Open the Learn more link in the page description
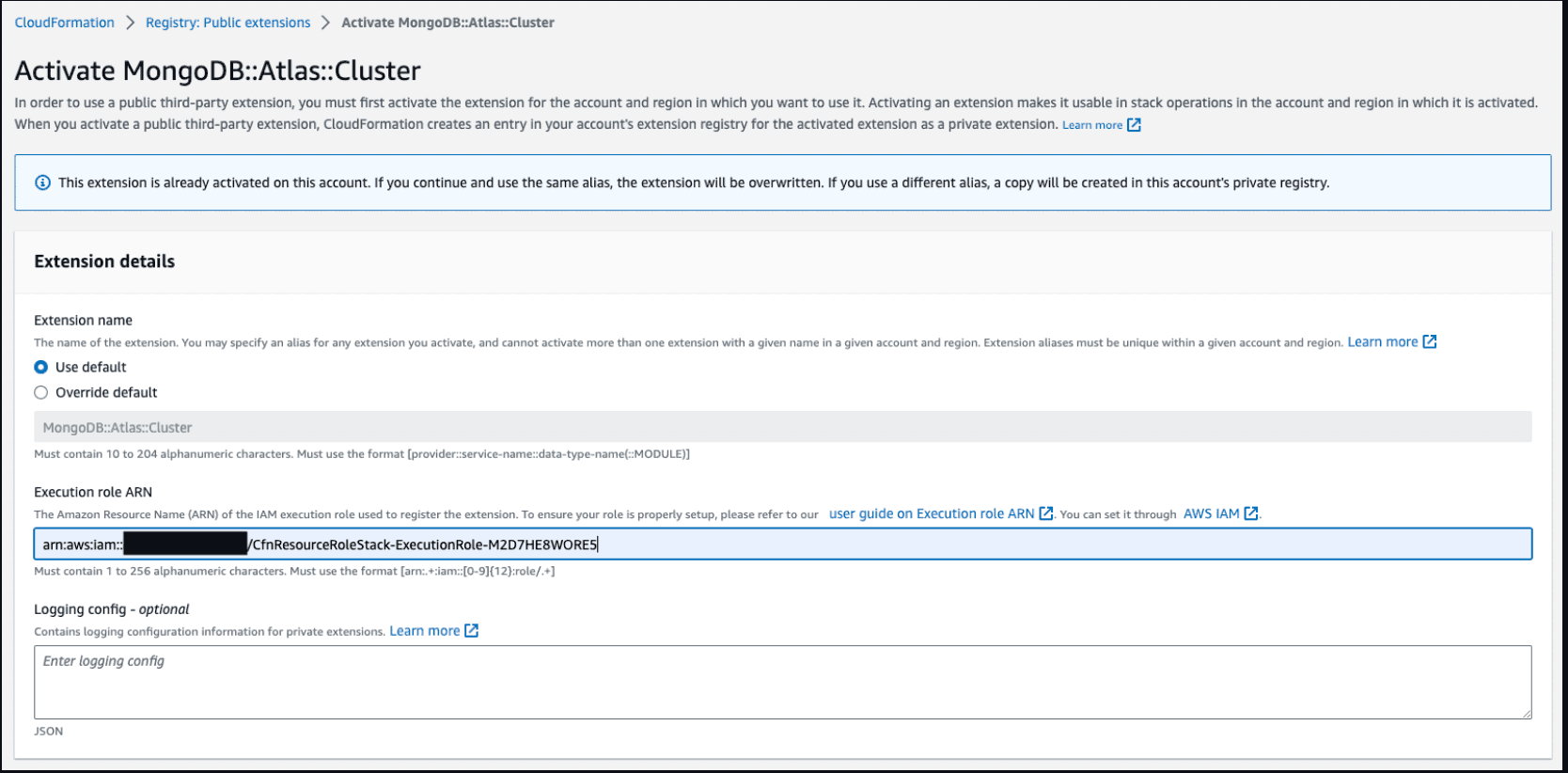Image resolution: width=1568 pixels, height=773 pixels. click(1091, 125)
